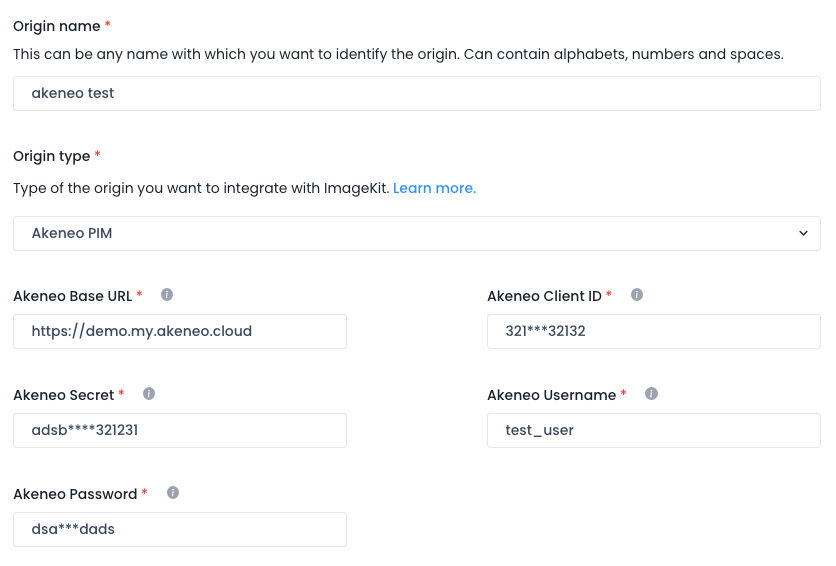Screen dimensions: 836x566
Task: Follow the Learn more link
Action: pyautogui.click(x=434, y=188)
